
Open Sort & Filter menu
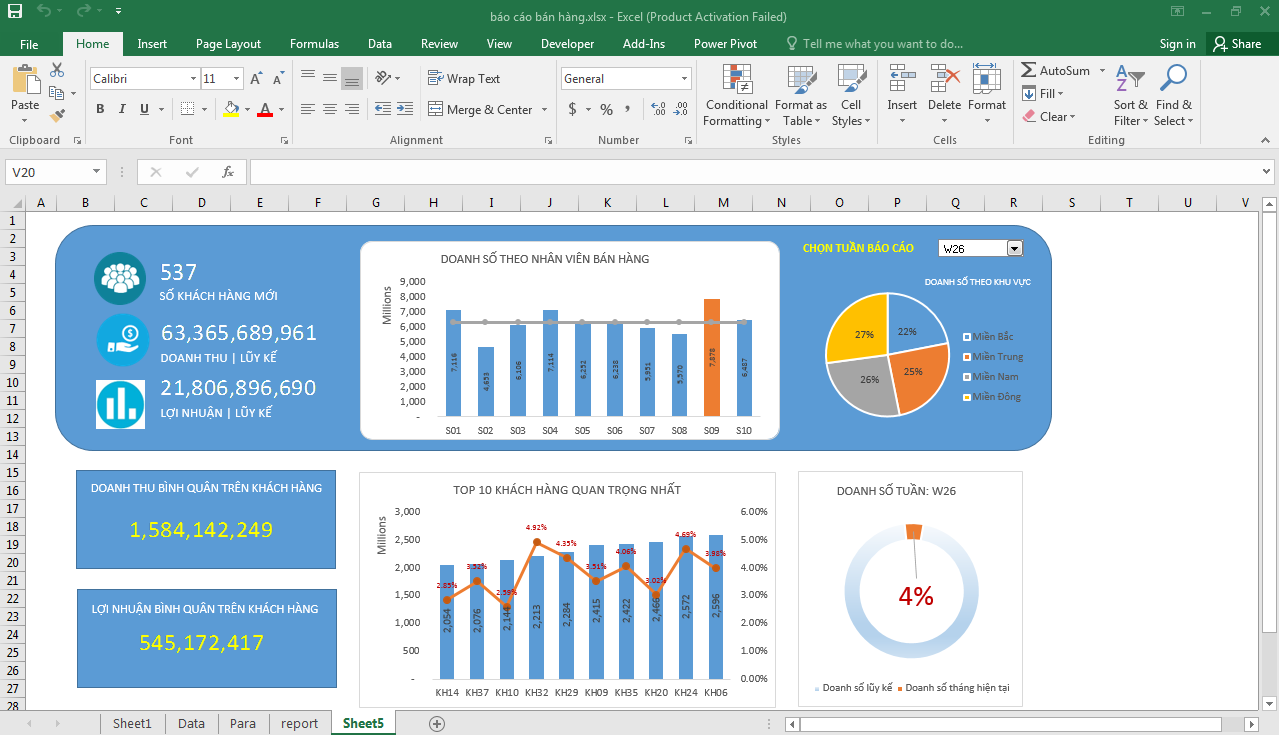click(x=1131, y=96)
